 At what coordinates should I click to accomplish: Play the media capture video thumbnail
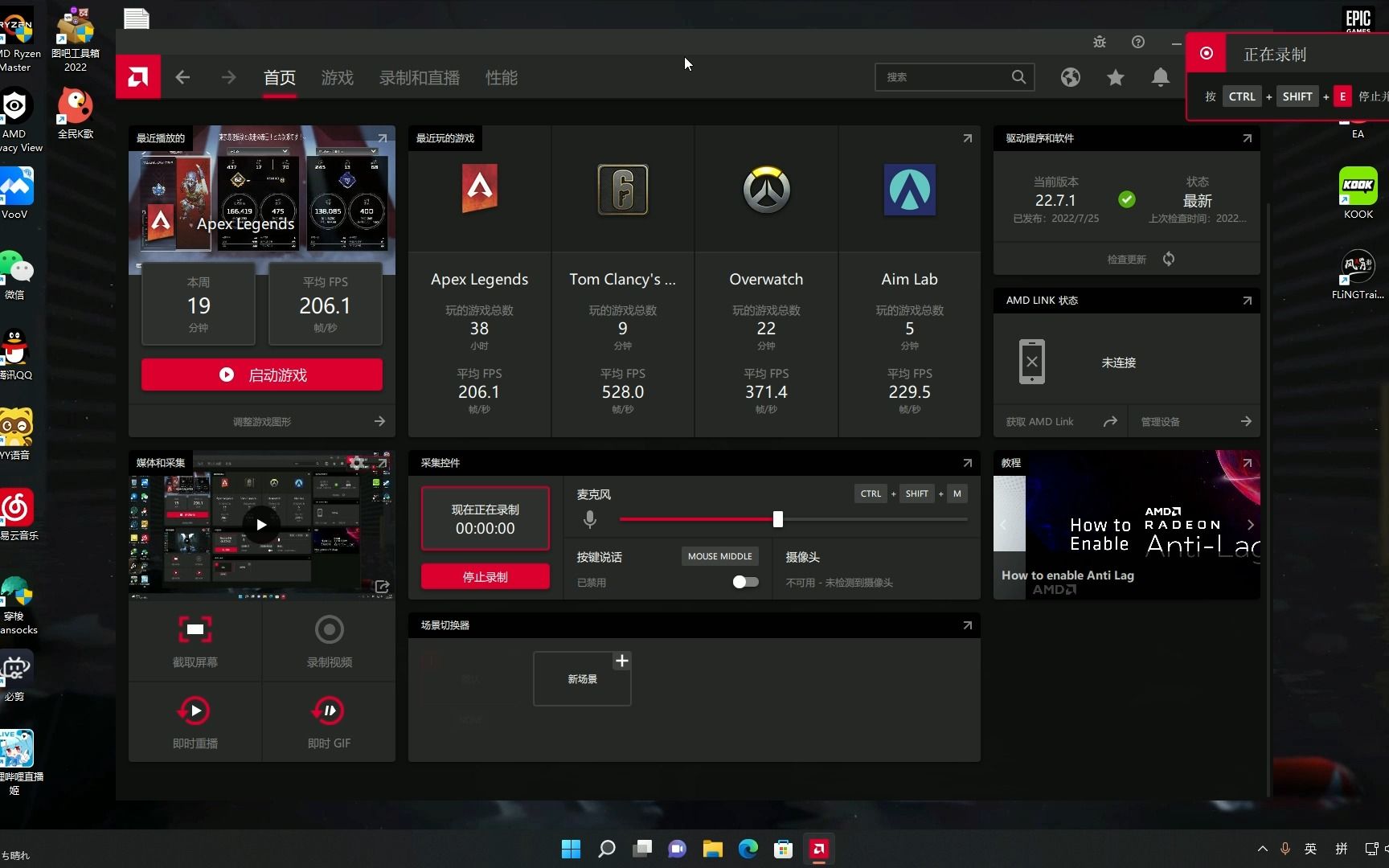[261, 525]
